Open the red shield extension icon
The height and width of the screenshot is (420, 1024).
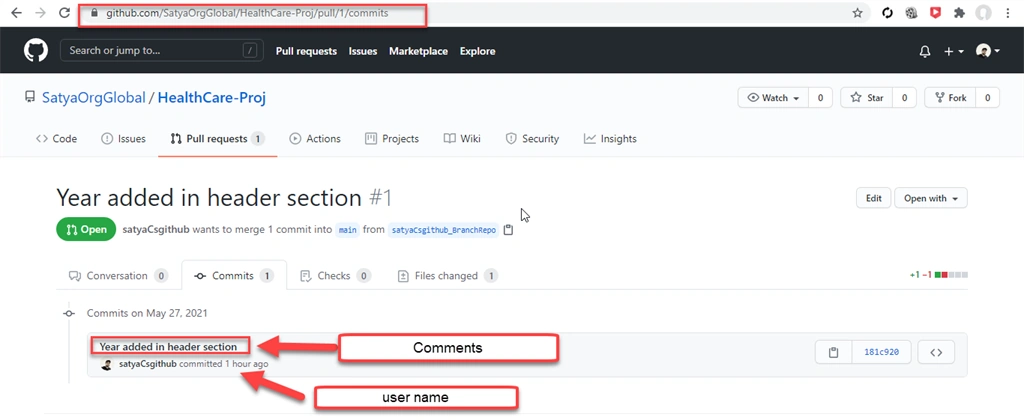935,12
